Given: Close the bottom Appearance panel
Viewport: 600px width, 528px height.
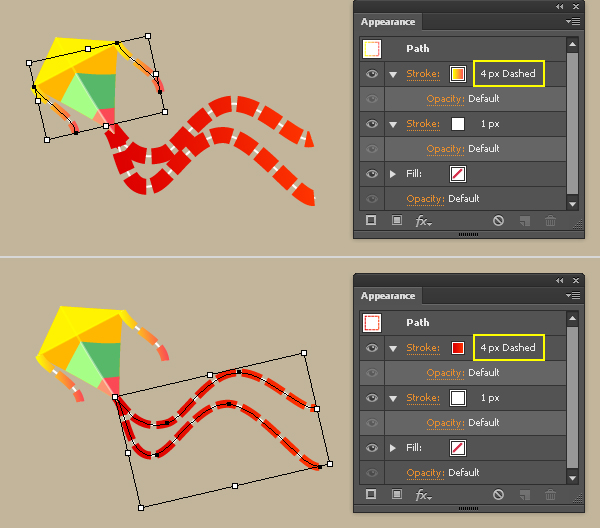Looking at the screenshot, I should coord(576,280).
